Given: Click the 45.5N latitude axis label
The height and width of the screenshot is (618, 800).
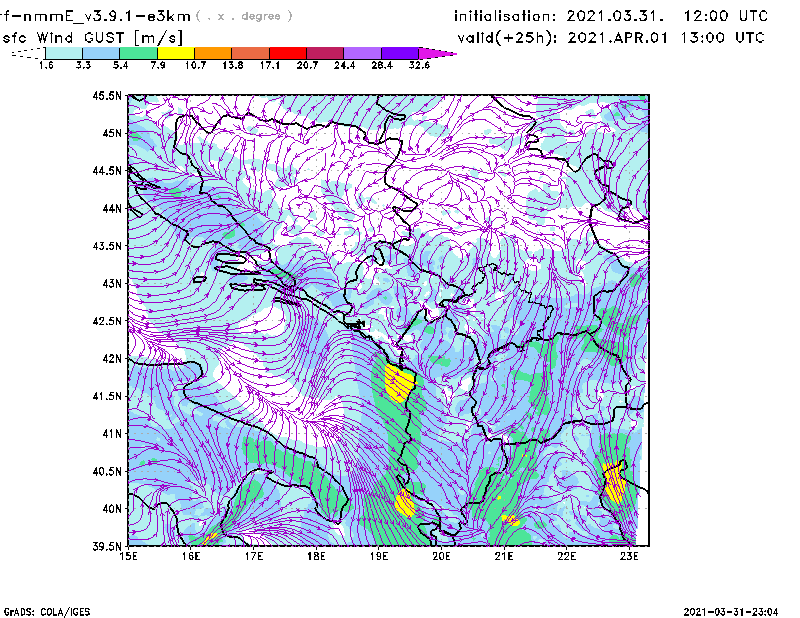Looking at the screenshot, I should click(x=108, y=95).
